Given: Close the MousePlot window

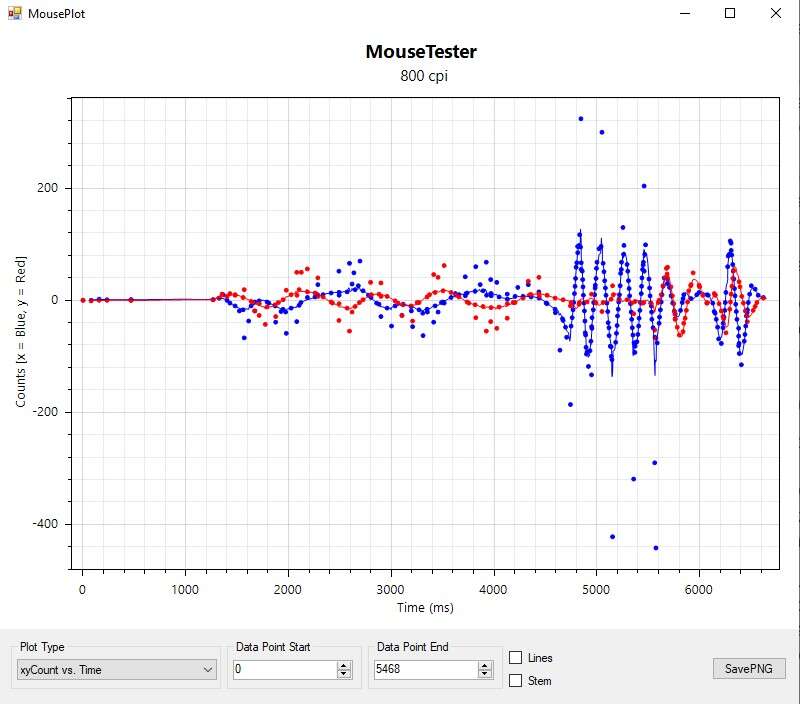Looking at the screenshot, I should click(776, 14).
